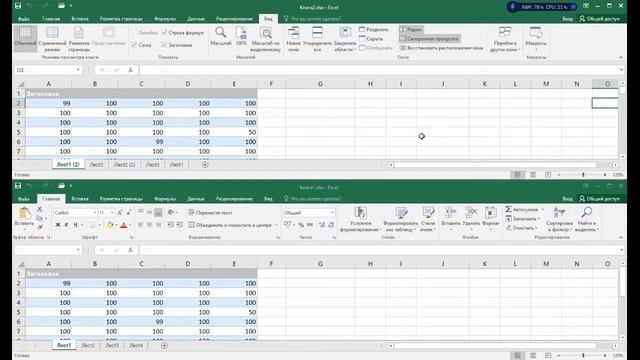Viewport: 640px width, 360px height.
Task: Switch to Page Layout view from top status bar
Action: tap(533, 175)
